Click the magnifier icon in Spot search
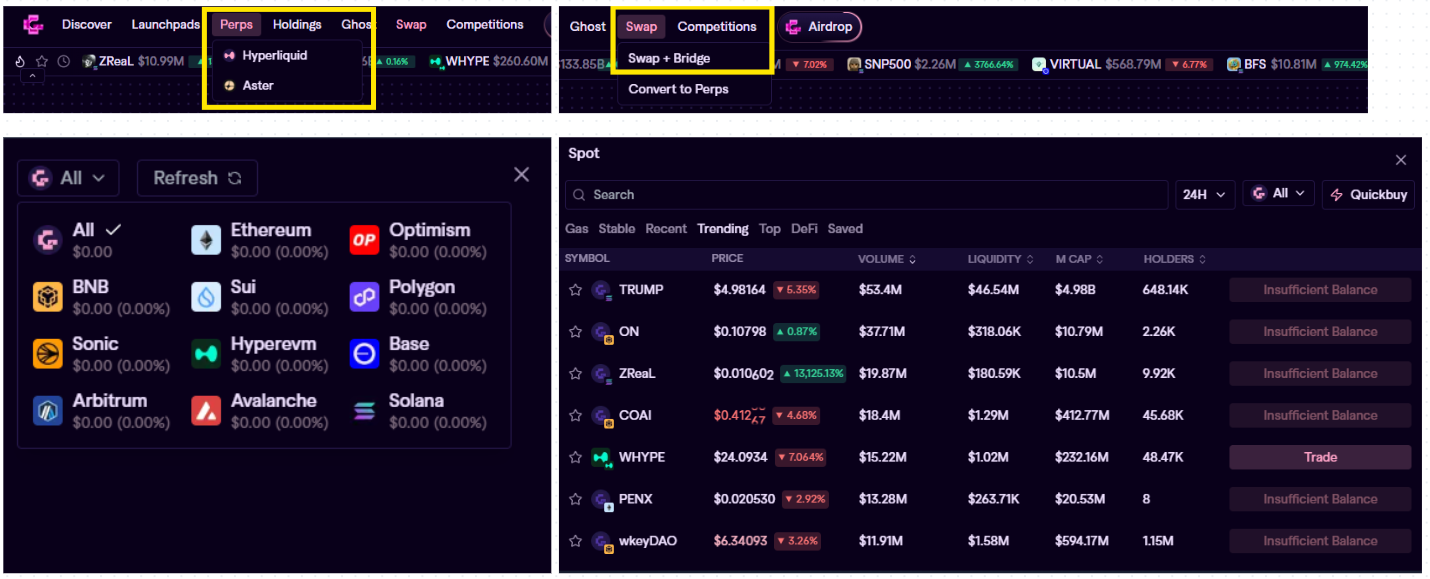The height and width of the screenshot is (579, 1430). click(579, 195)
